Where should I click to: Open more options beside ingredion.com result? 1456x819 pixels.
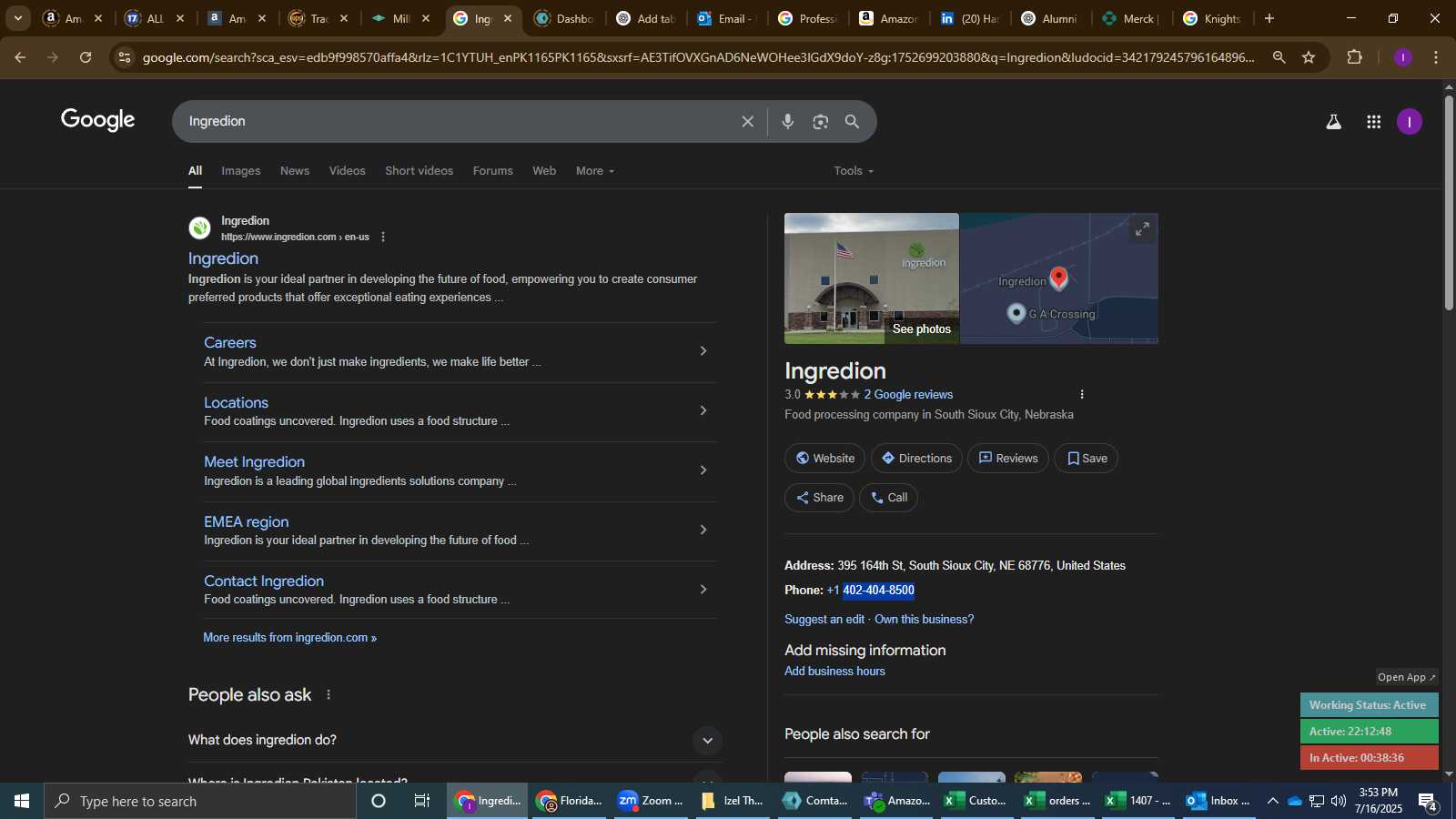[383, 237]
